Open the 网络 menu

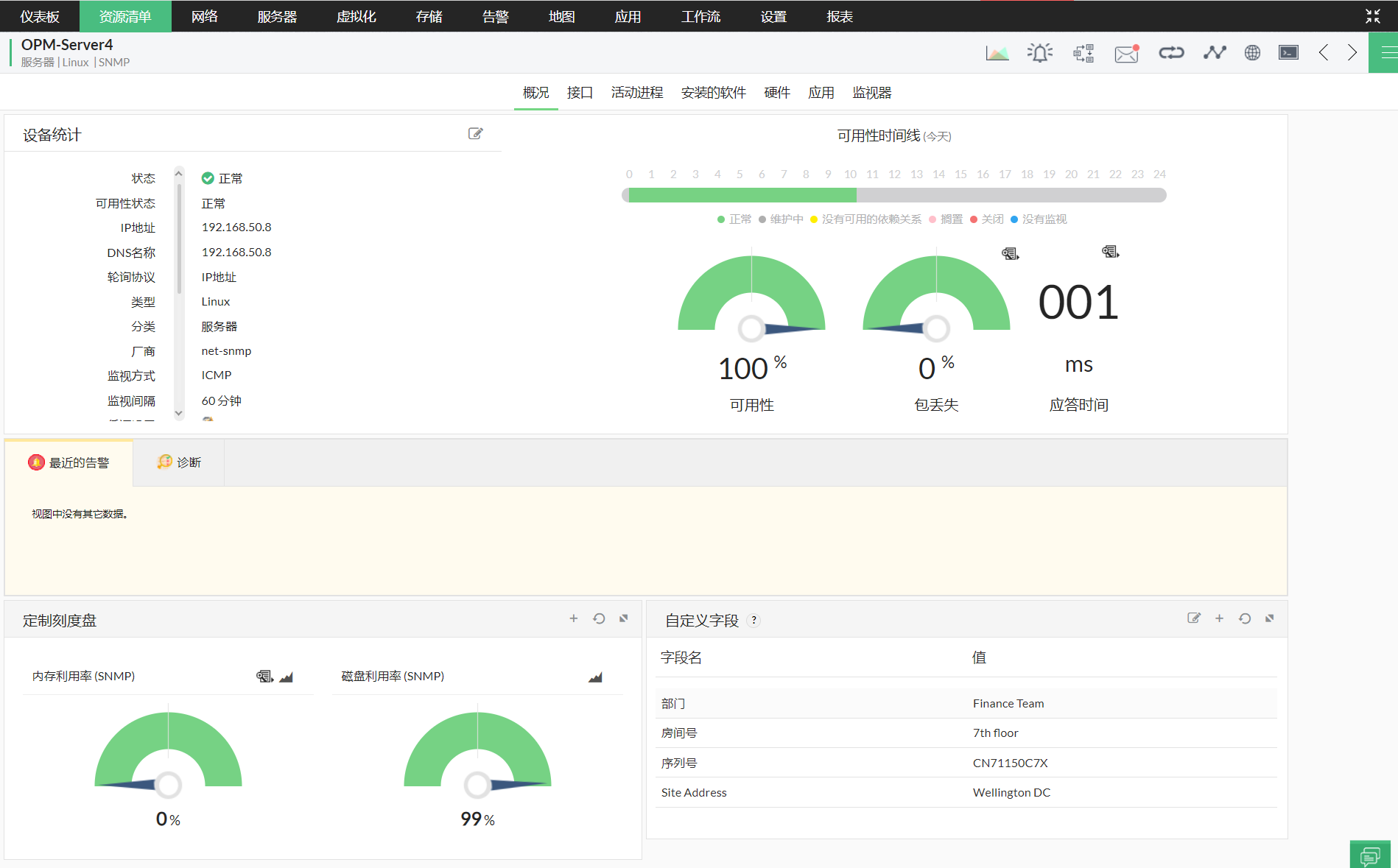pos(205,16)
